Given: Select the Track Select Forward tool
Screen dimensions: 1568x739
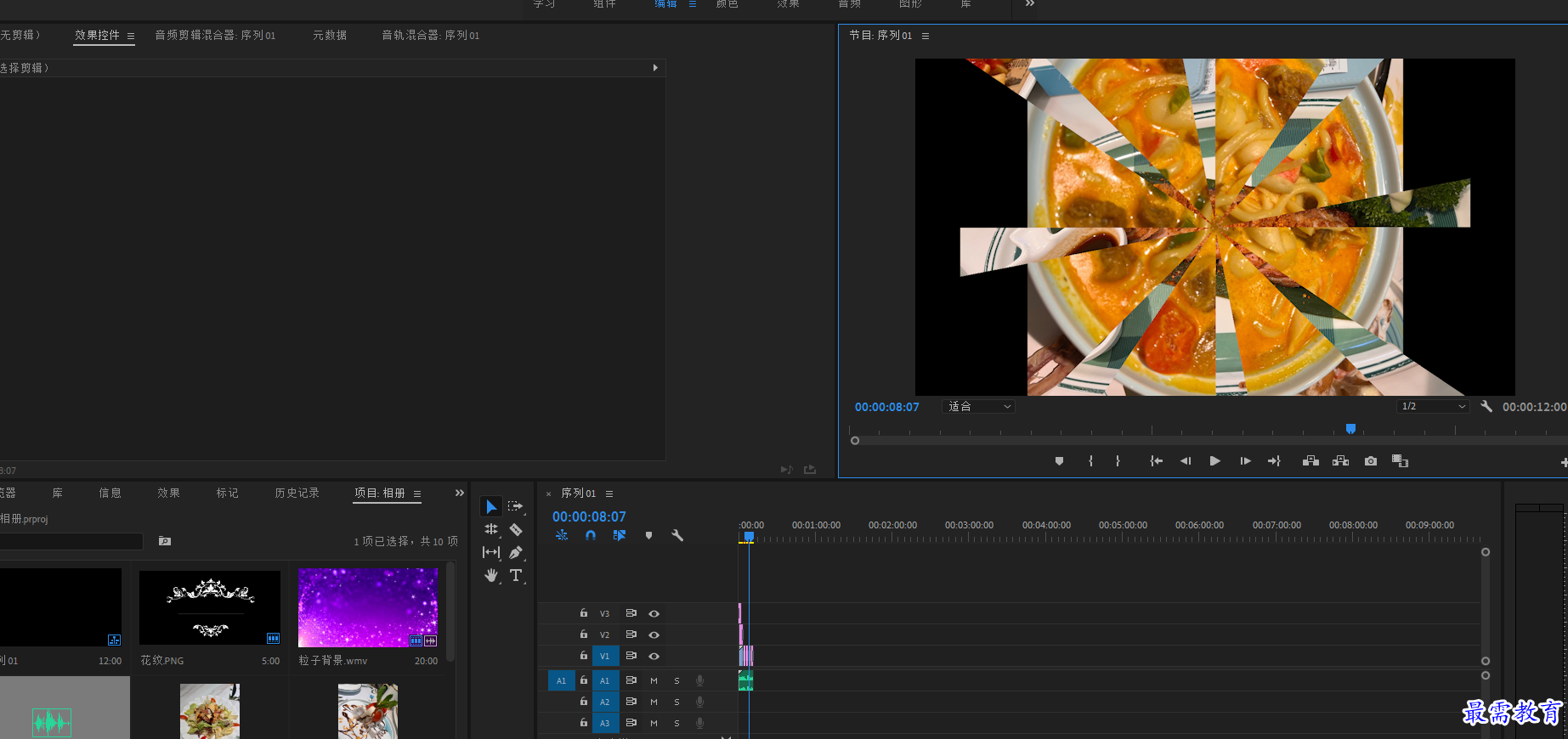Looking at the screenshot, I should [x=516, y=506].
